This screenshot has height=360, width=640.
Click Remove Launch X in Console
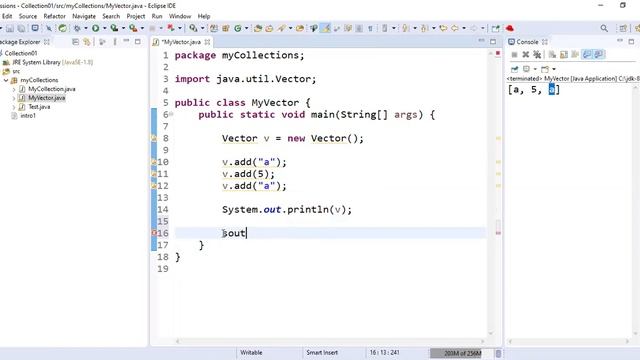[x=526, y=55]
